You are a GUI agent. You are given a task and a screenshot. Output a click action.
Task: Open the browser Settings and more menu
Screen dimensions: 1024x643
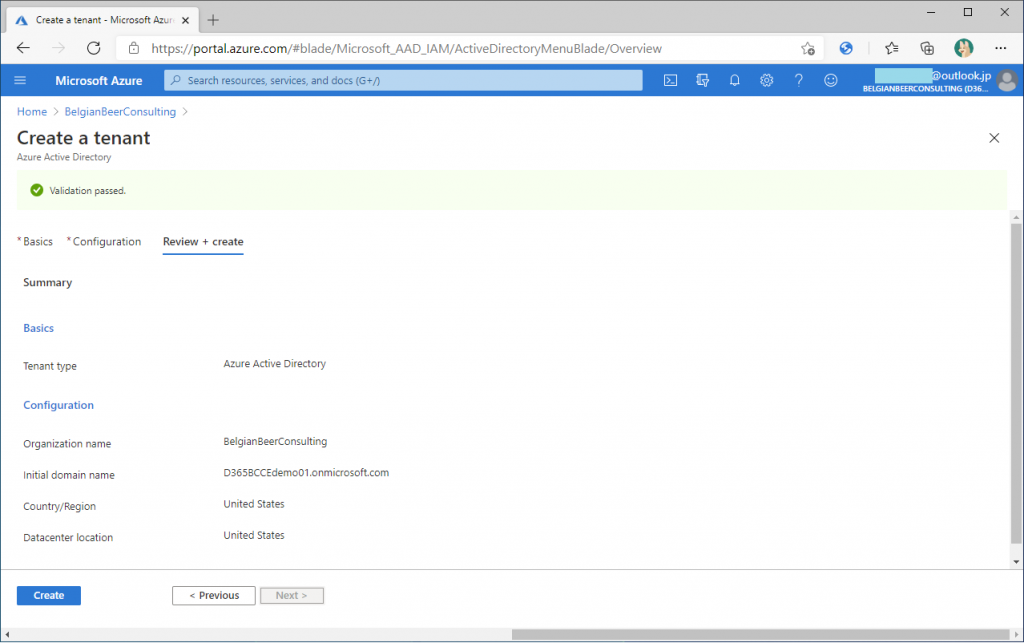click(1000, 48)
